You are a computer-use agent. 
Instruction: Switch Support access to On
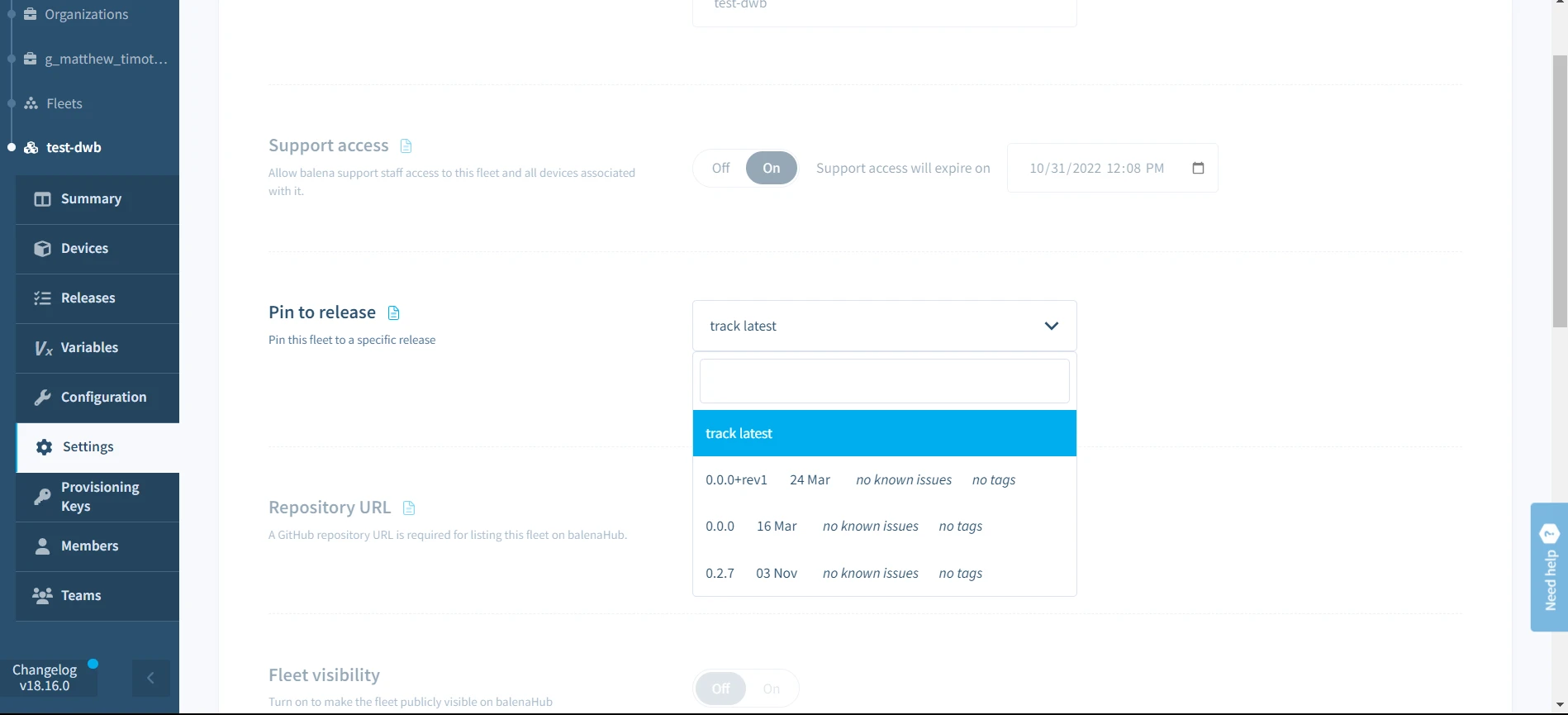coord(771,168)
